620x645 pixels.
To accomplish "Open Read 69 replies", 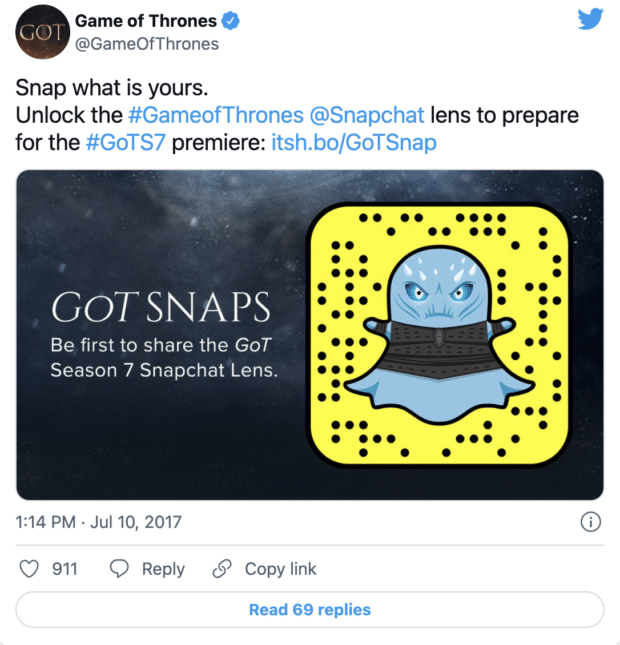I will [310, 610].
